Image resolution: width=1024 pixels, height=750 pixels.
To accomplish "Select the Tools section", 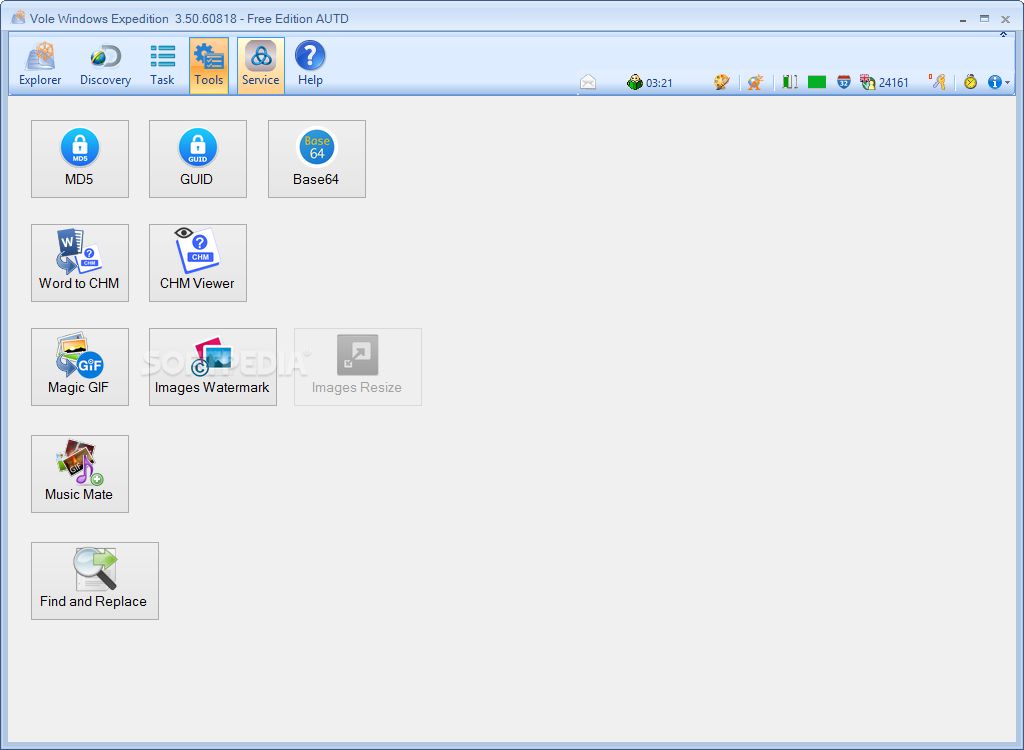I will 209,65.
